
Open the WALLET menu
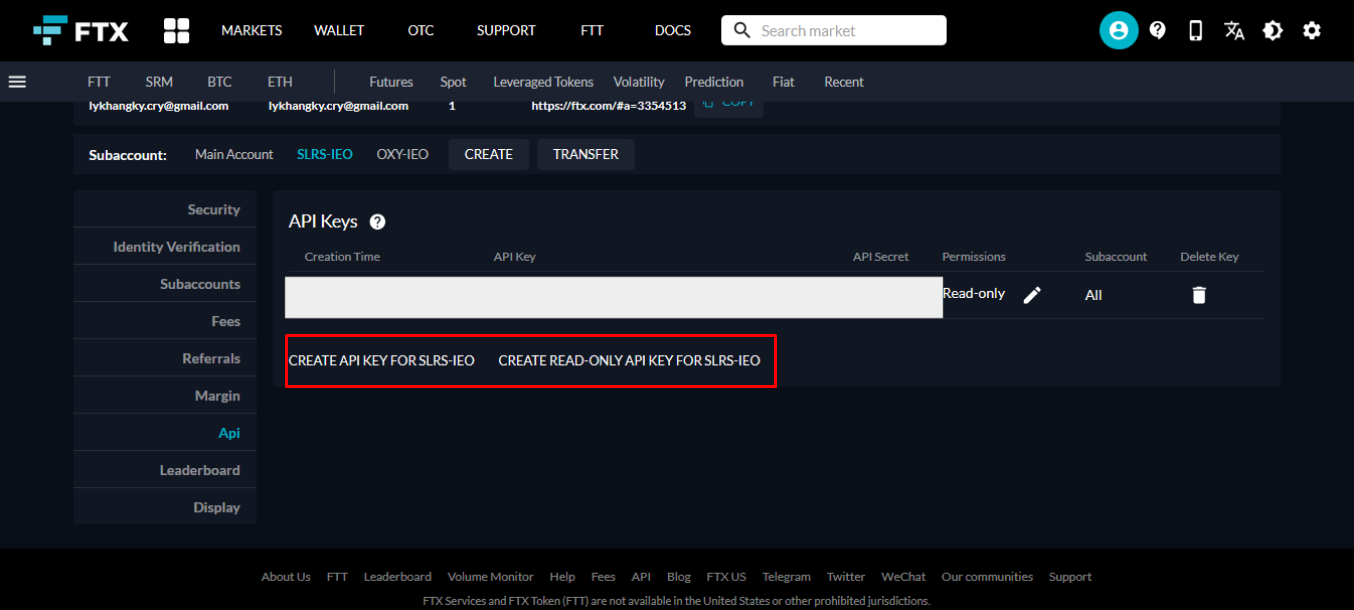[339, 30]
